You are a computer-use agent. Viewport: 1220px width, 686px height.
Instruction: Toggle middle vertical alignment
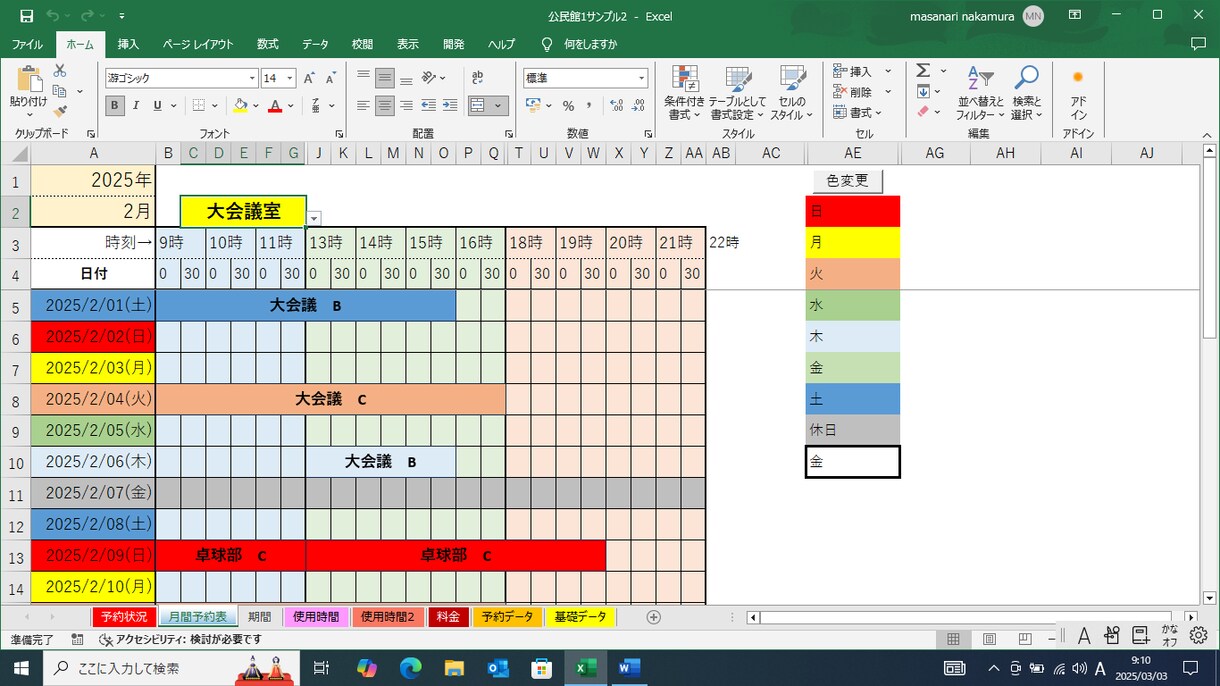[384, 78]
